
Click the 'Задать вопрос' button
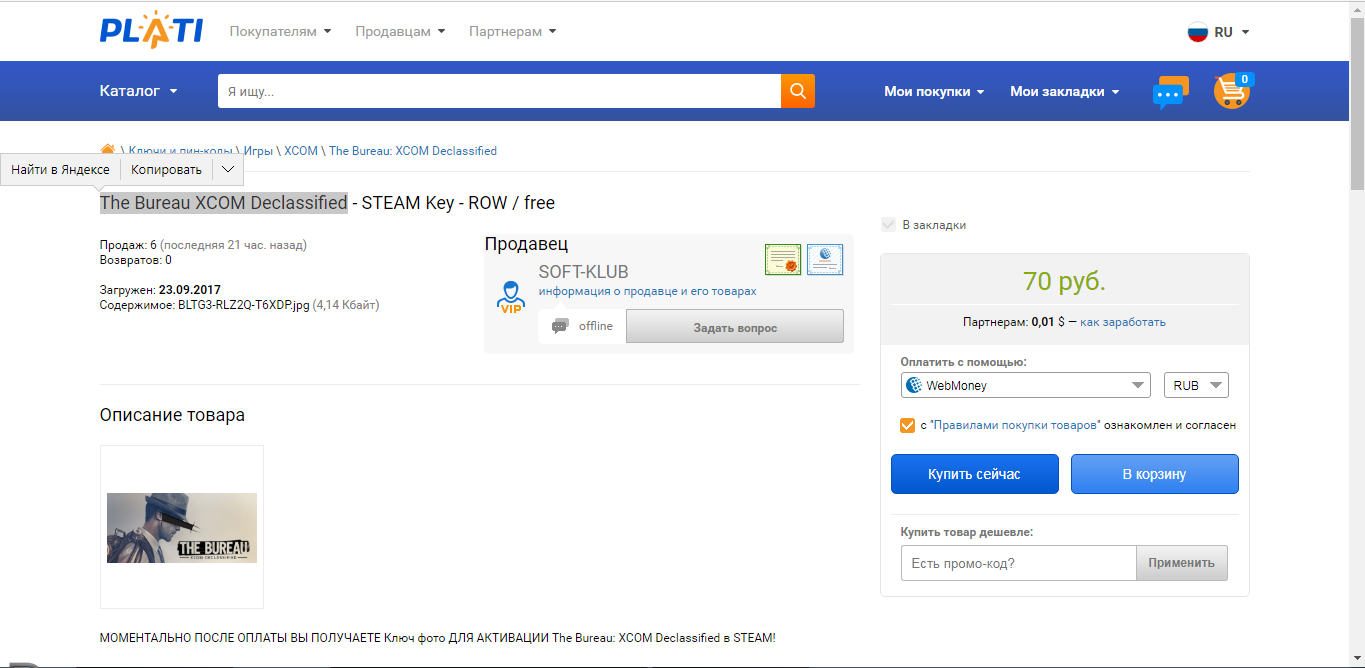[x=735, y=327]
